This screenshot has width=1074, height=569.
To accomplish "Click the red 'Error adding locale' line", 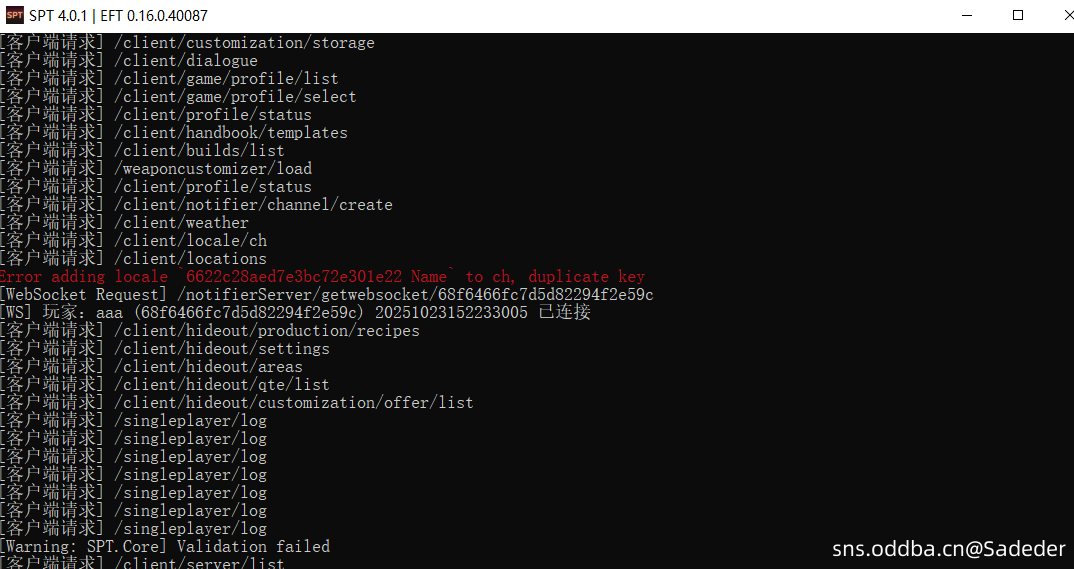I will [x=322, y=277].
